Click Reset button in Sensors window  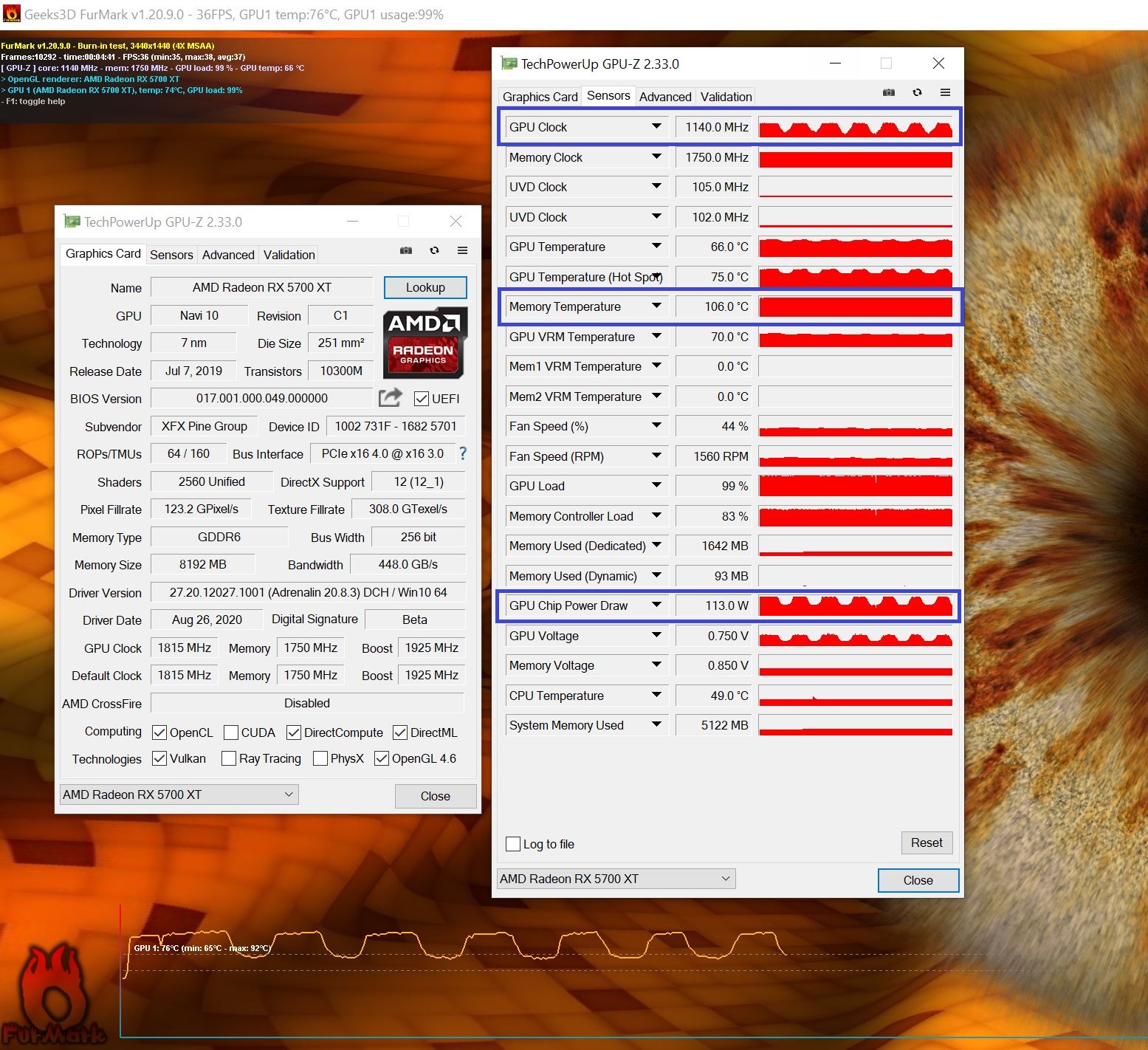(927, 843)
